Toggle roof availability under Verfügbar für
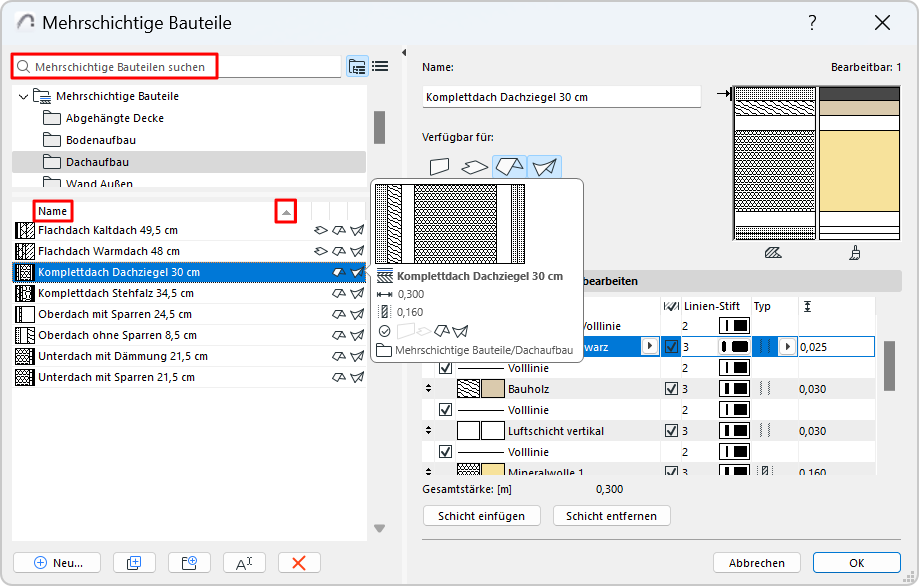Screen dimensions: 919x586 [510, 167]
